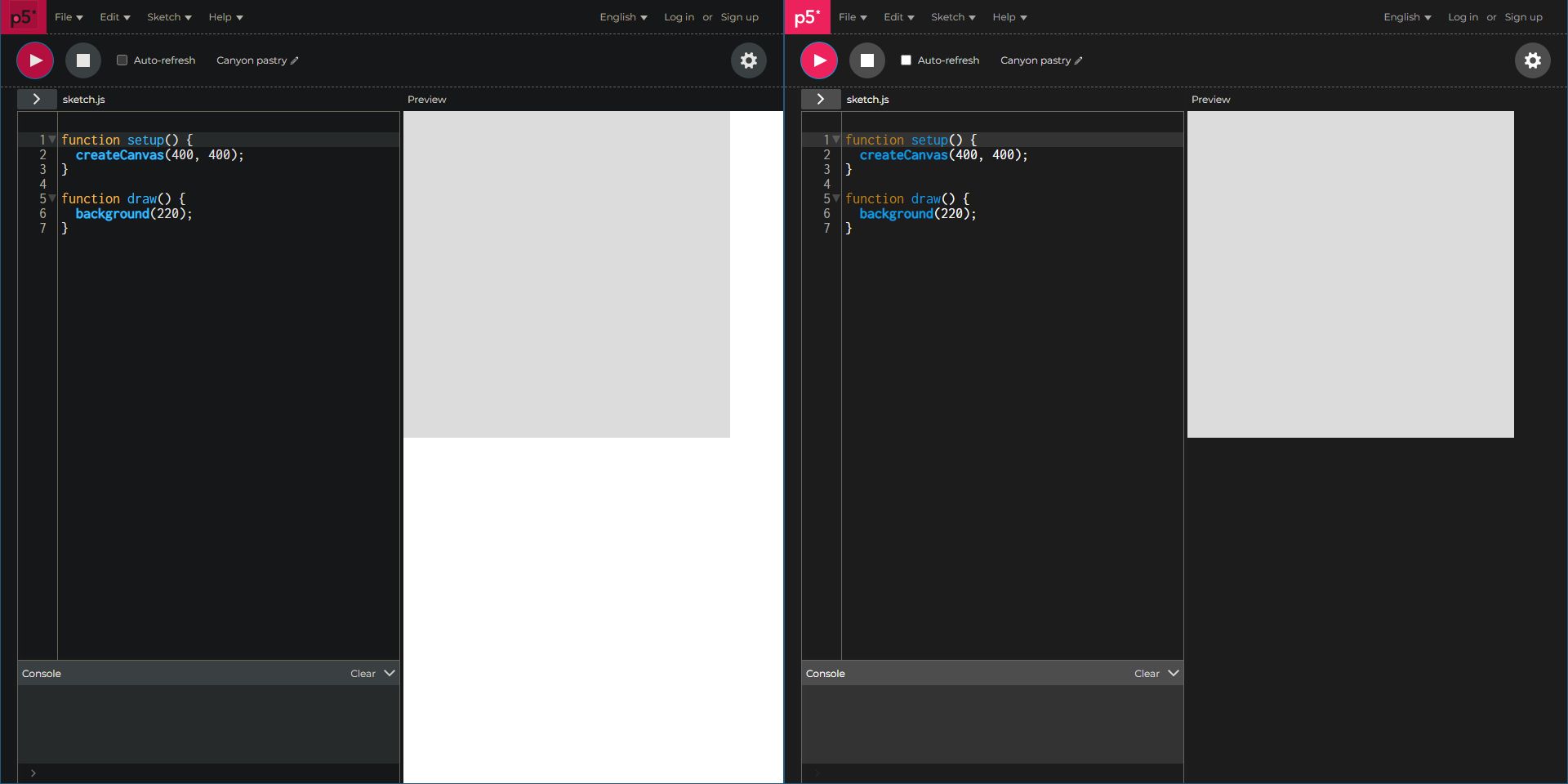
Task: Click the Sign up link on the right
Action: (1523, 16)
